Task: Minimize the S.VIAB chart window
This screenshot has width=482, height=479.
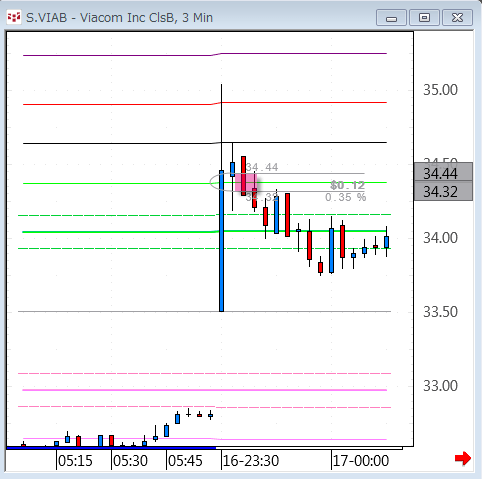Action: tap(391, 18)
